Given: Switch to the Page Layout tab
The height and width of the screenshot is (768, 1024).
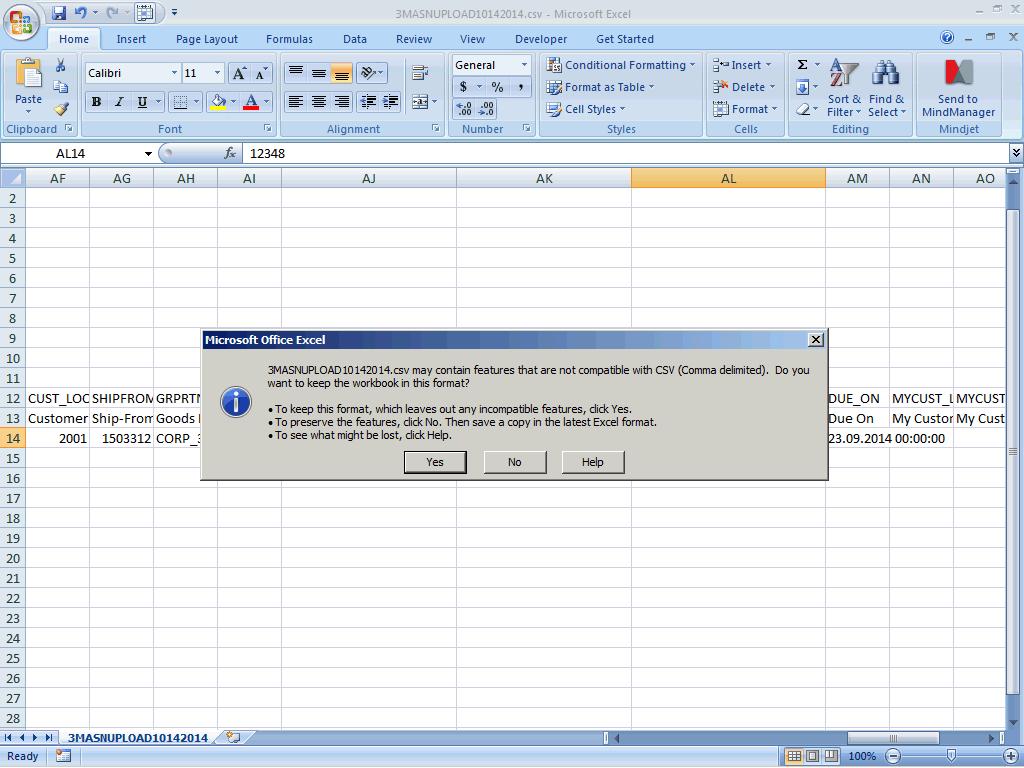Looking at the screenshot, I should (x=207, y=39).
